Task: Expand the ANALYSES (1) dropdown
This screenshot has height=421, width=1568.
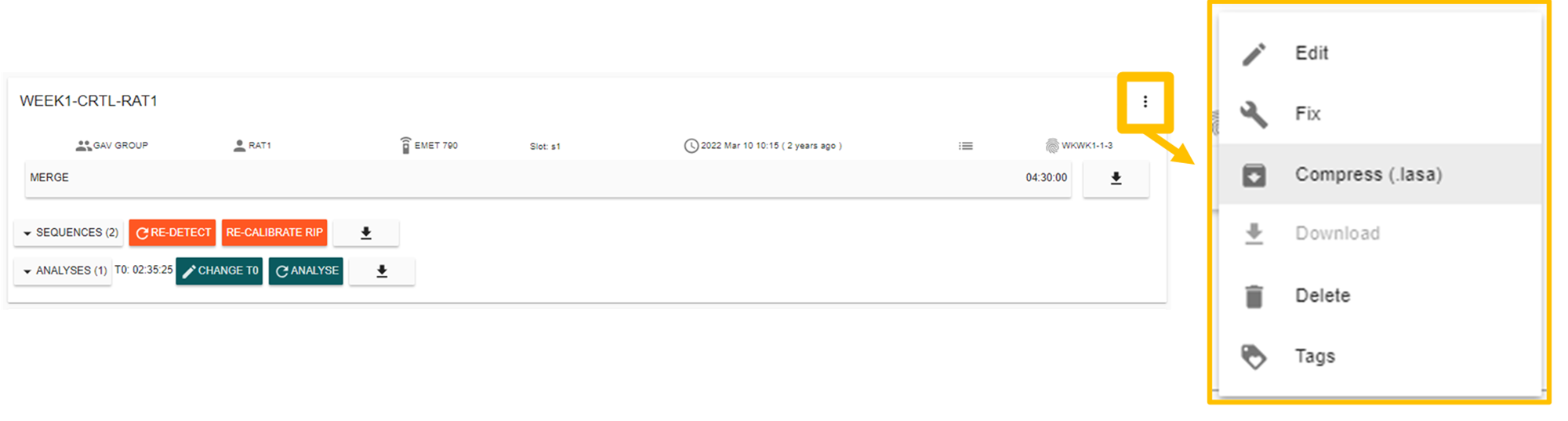Action: (63, 271)
